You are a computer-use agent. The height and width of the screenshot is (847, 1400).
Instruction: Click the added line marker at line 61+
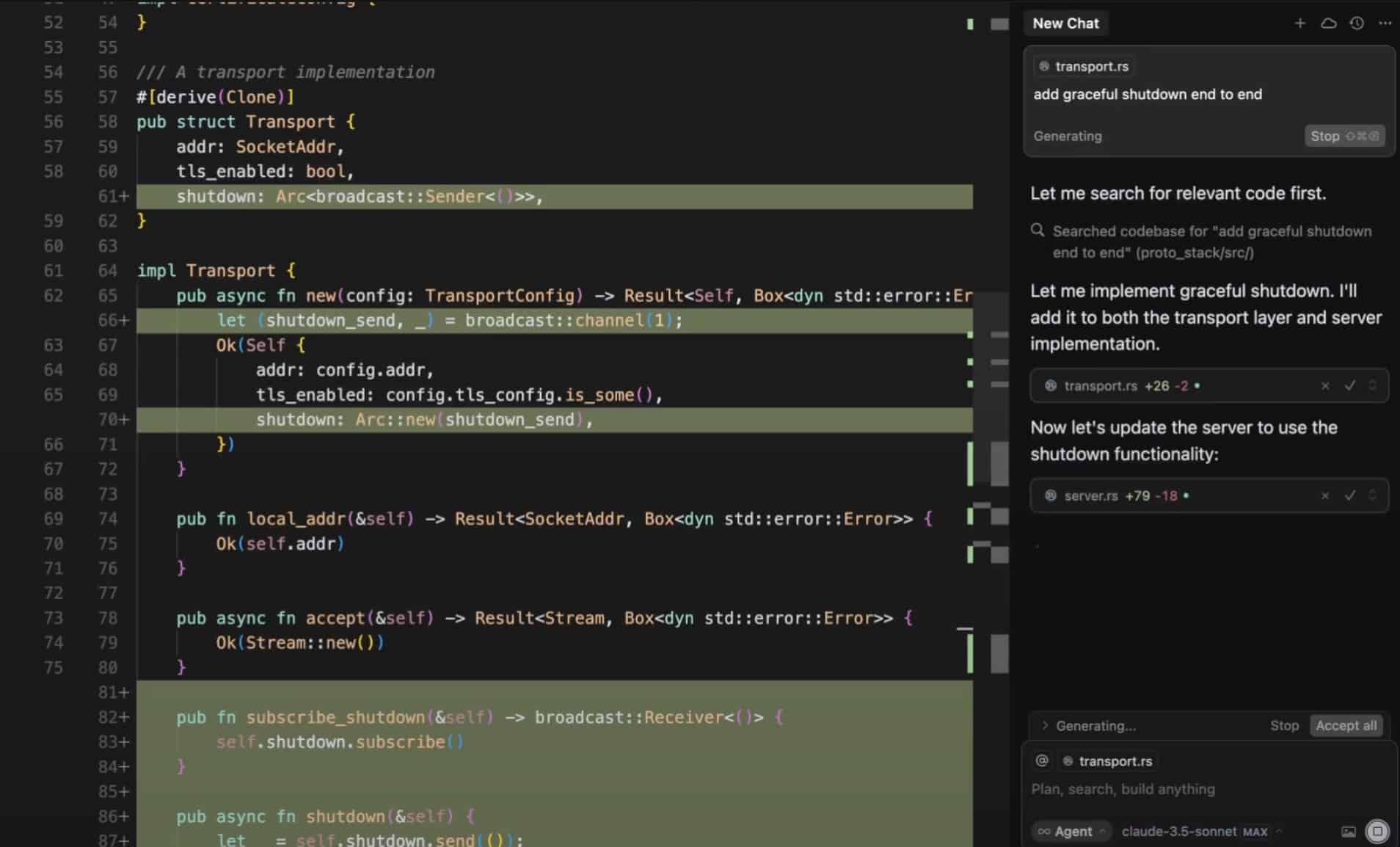click(x=114, y=196)
